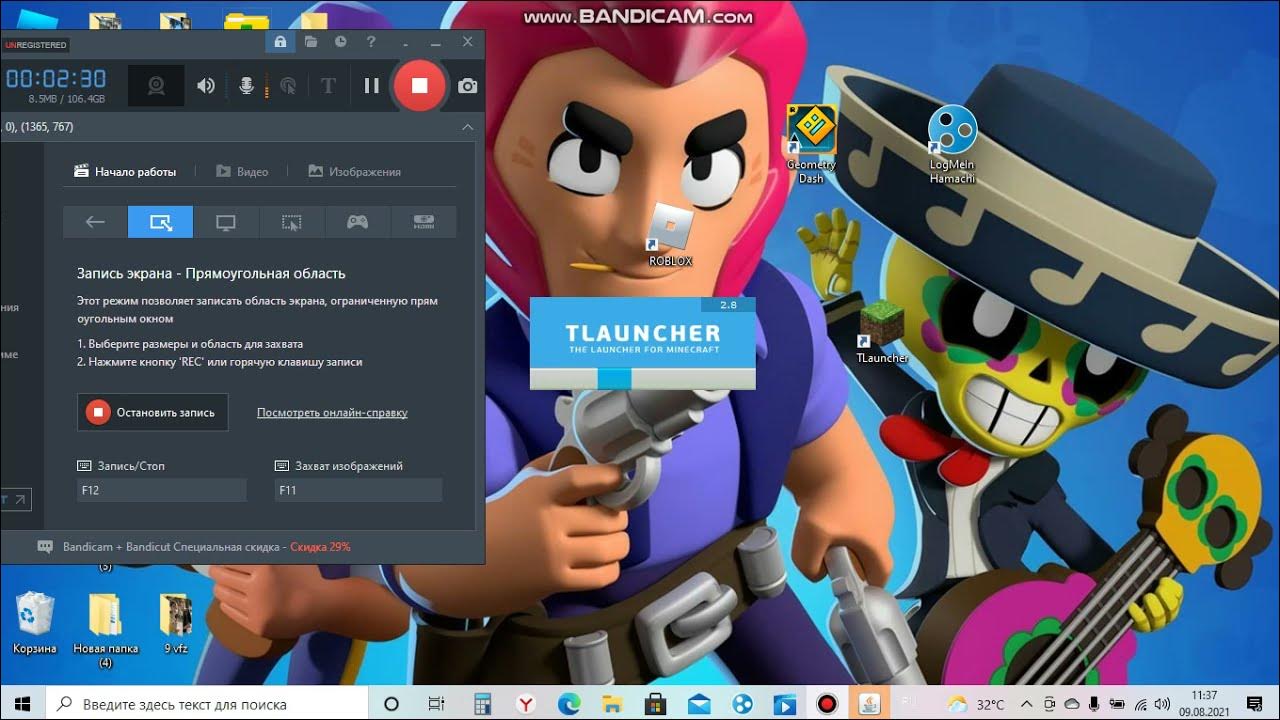Toggle microphone recording in Bandicam

tap(246, 86)
